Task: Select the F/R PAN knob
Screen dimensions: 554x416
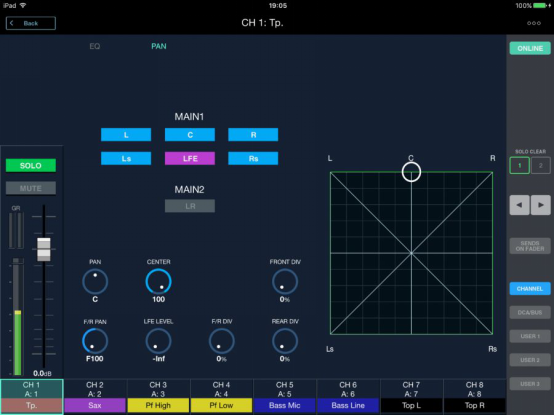Action: [95, 341]
